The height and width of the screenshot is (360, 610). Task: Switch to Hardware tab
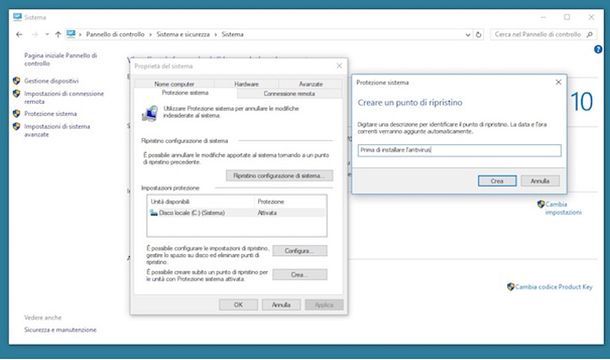pos(246,84)
